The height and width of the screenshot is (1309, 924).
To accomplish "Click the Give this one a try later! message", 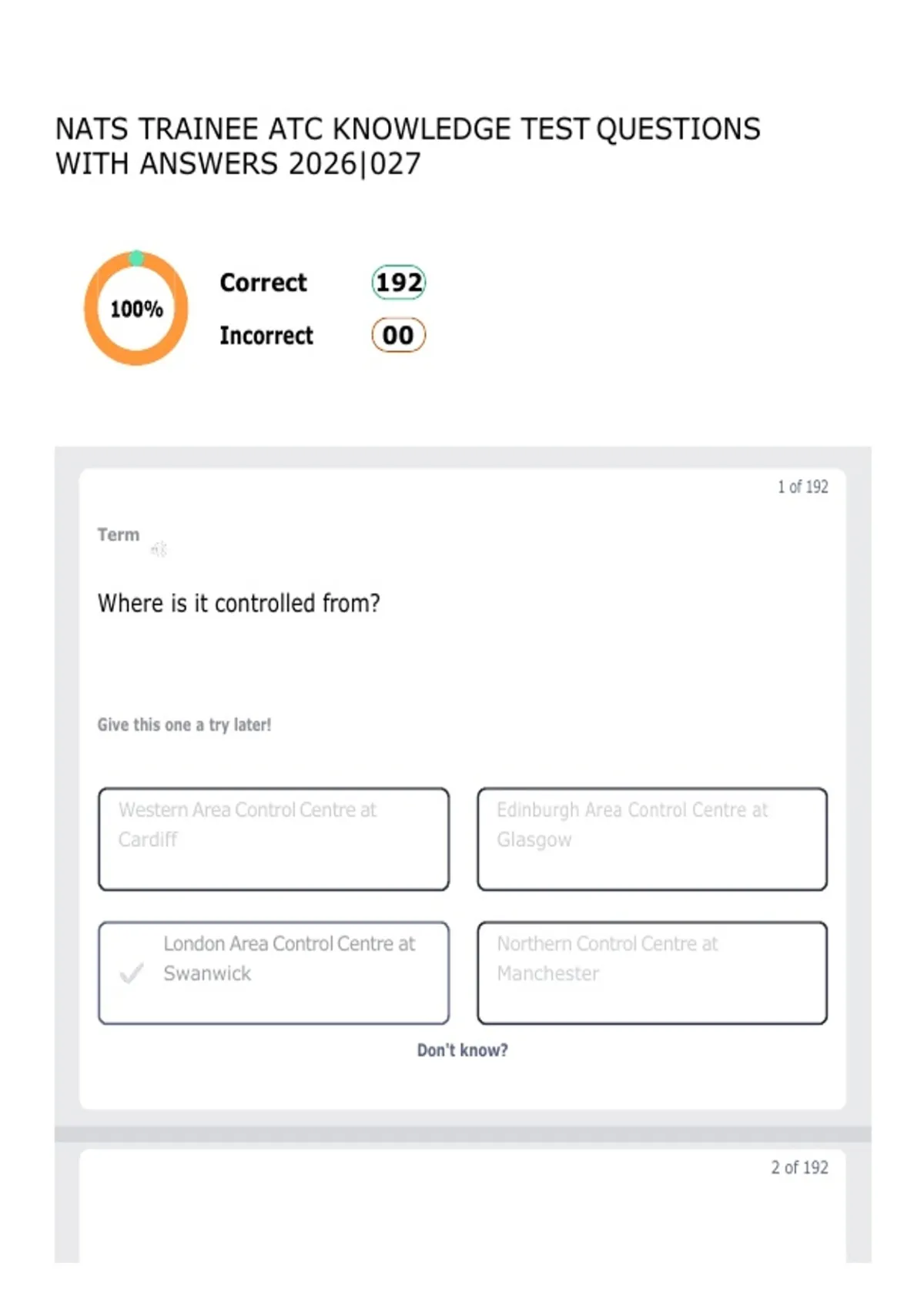I will tap(184, 725).
